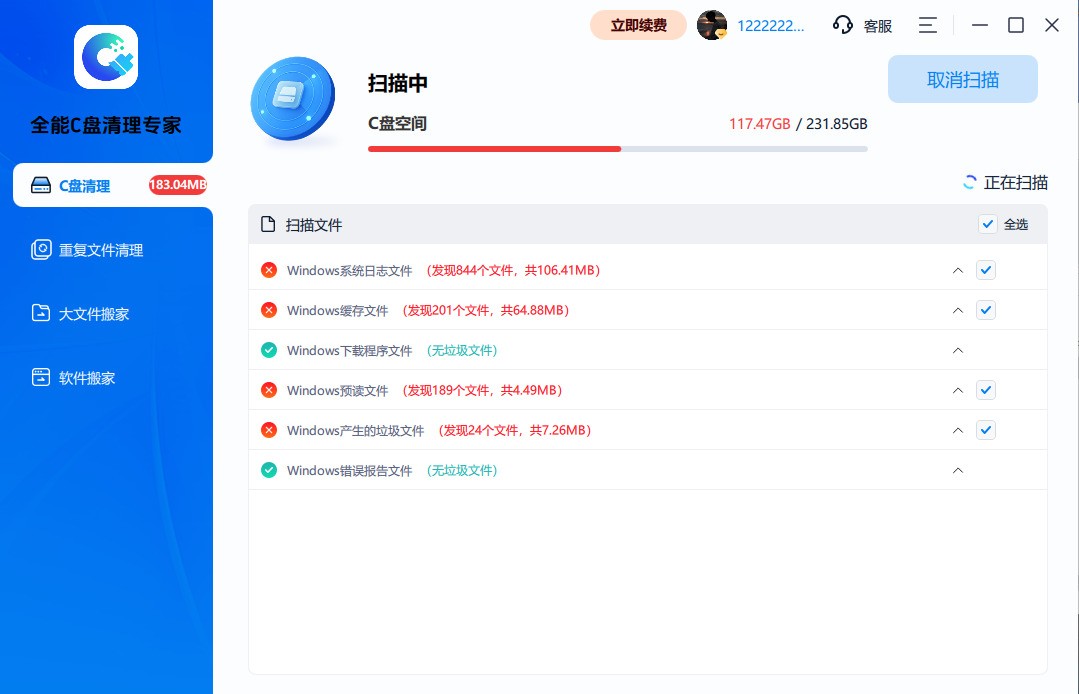Click the app logo icon in sidebar
Viewport: 1079px width, 694px height.
(106, 57)
